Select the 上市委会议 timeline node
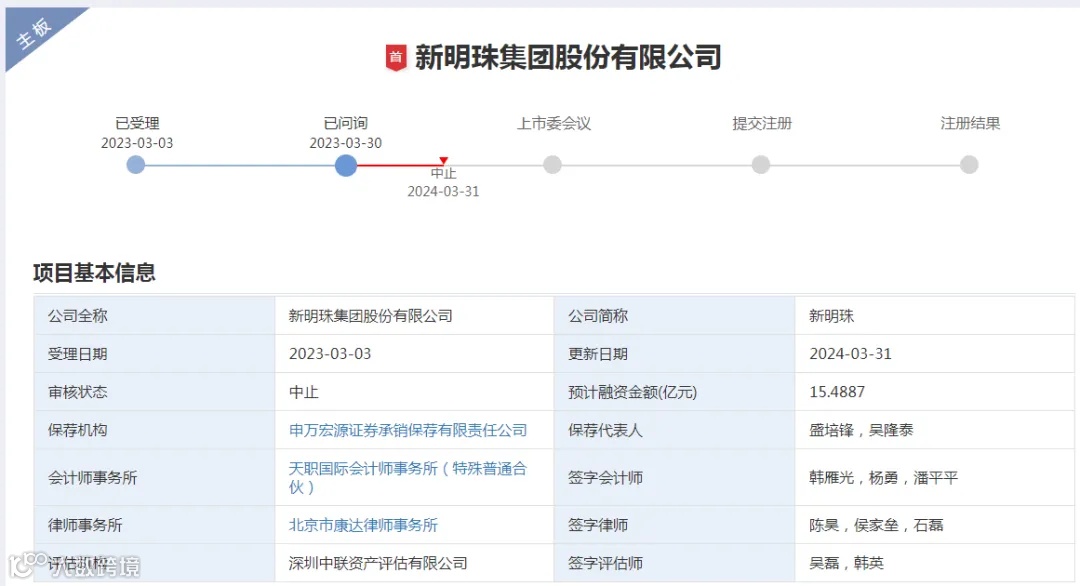1080x586 pixels. pos(552,165)
